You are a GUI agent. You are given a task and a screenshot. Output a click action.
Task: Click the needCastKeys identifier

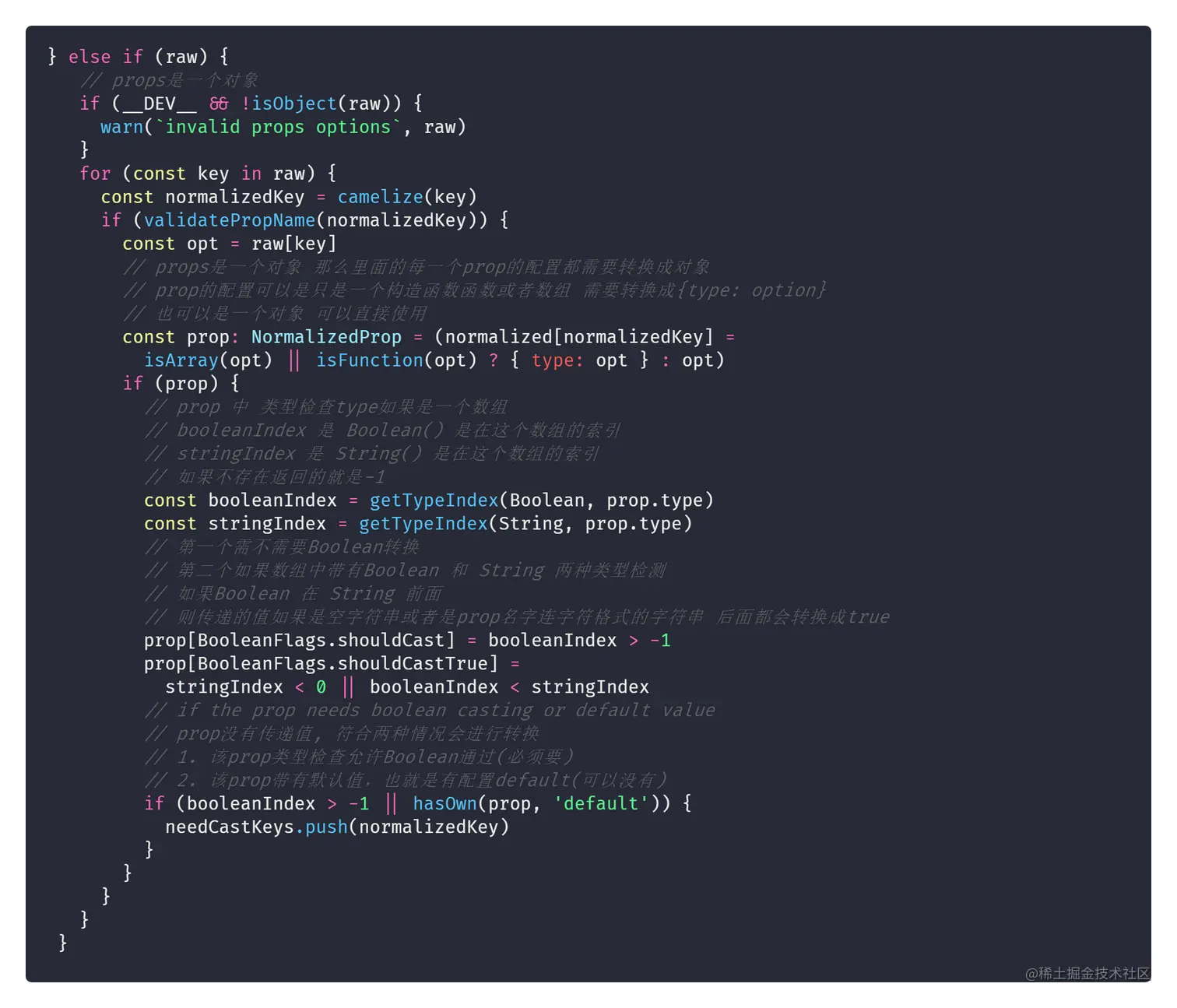(x=230, y=827)
